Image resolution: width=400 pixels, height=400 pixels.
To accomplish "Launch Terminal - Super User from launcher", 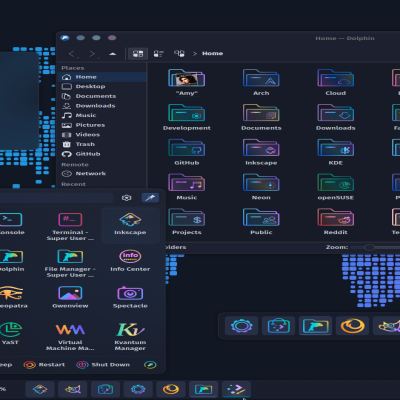I will click(x=70, y=226).
